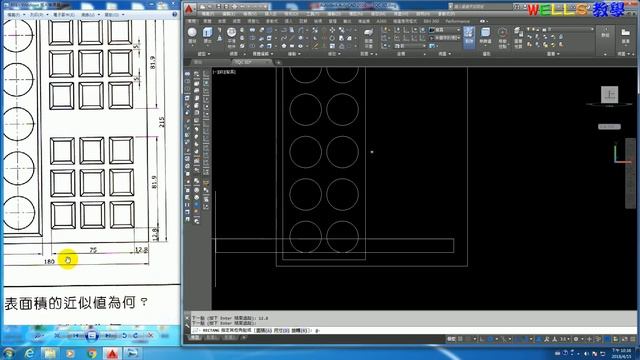Click the keyword search field in title bar

coord(482,7)
